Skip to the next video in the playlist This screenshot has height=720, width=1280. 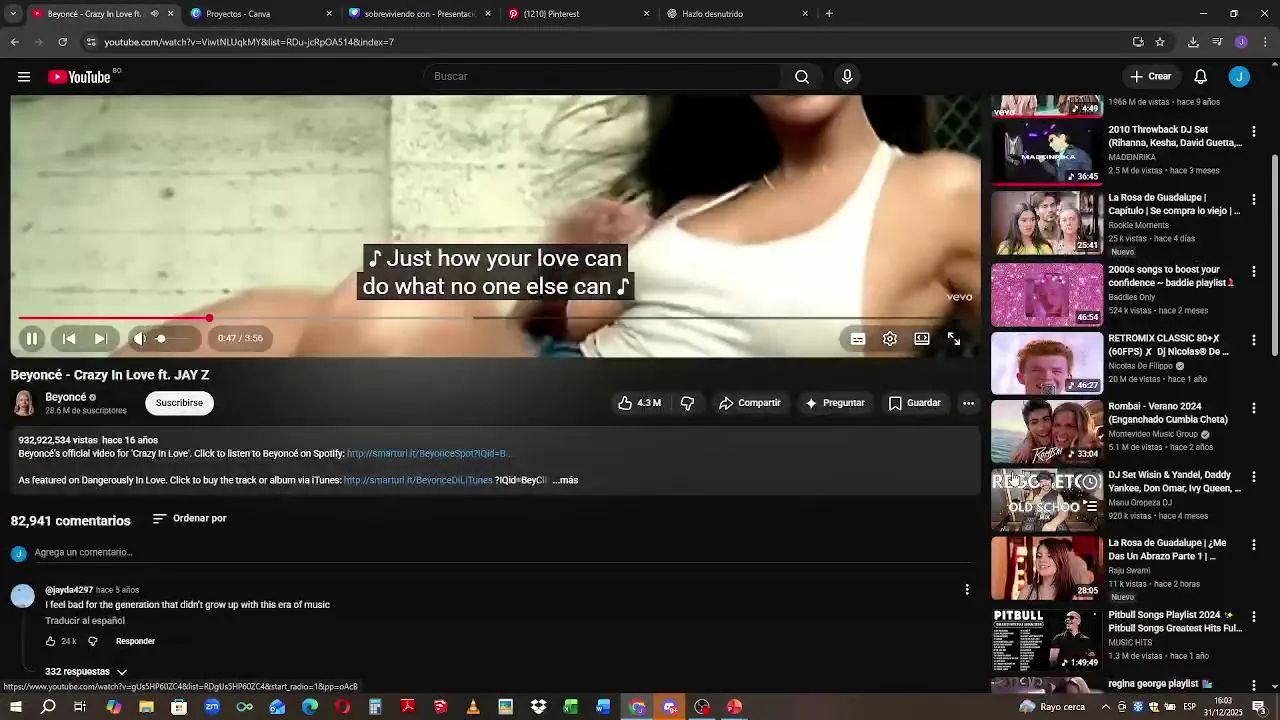click(x=101, y=339)
